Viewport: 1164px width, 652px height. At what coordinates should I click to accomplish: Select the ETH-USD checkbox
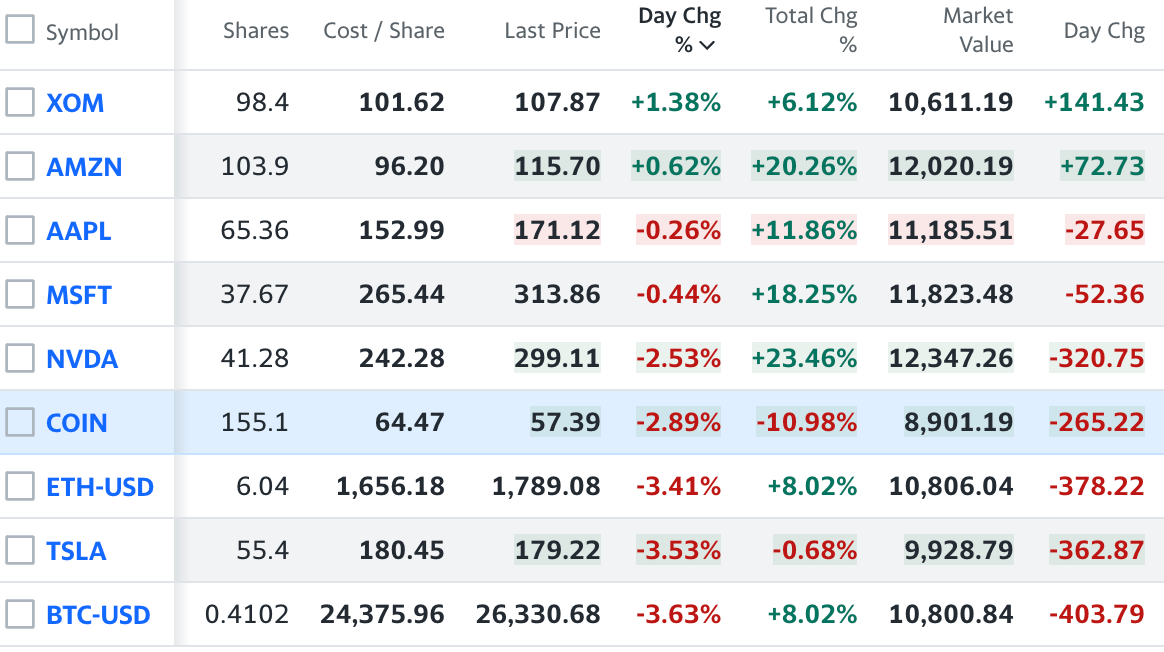point(20,486)
